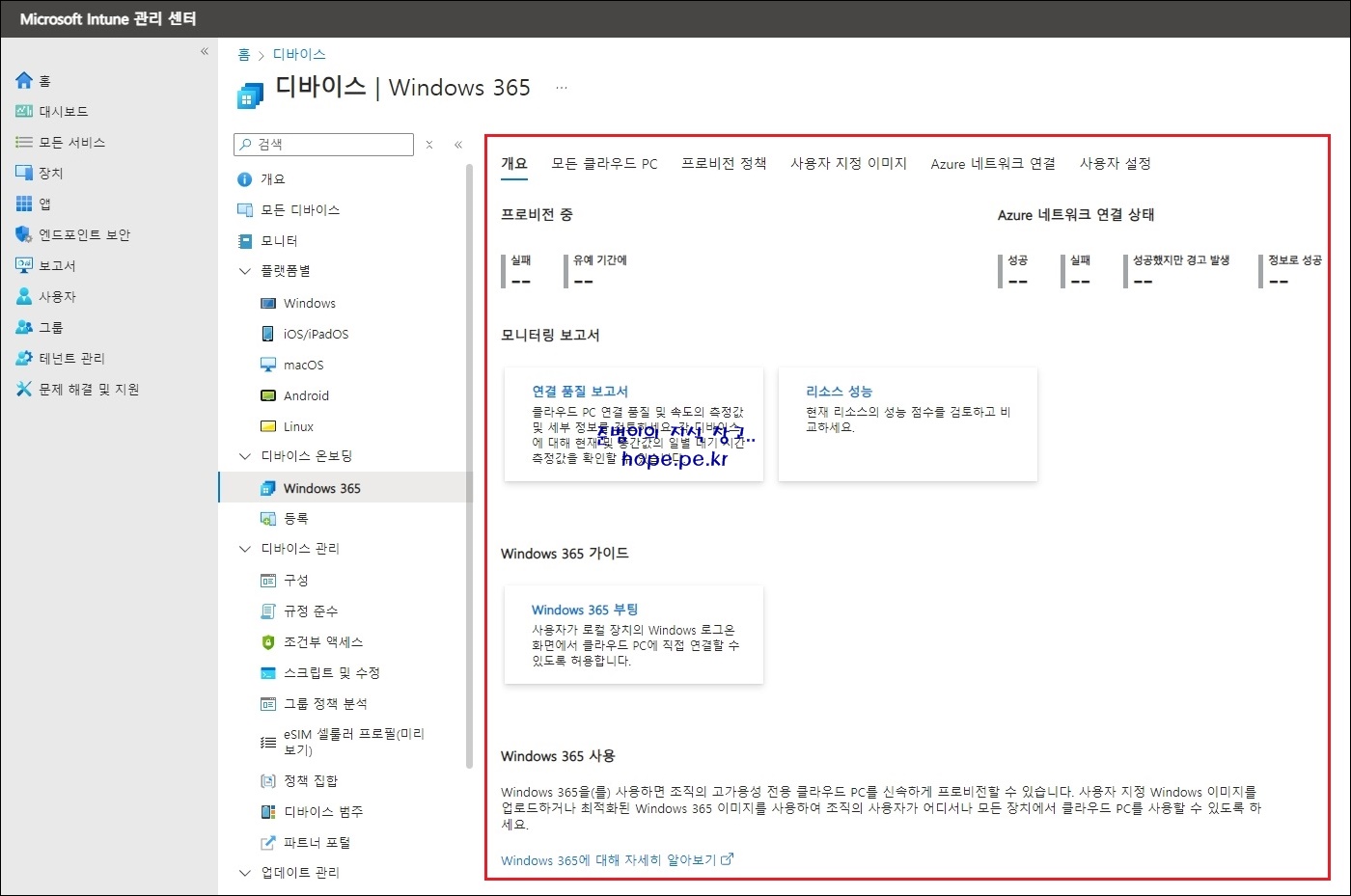
Task: Open the Windows 365 Boot (부팅) guide card
Action: click(634, 635)
